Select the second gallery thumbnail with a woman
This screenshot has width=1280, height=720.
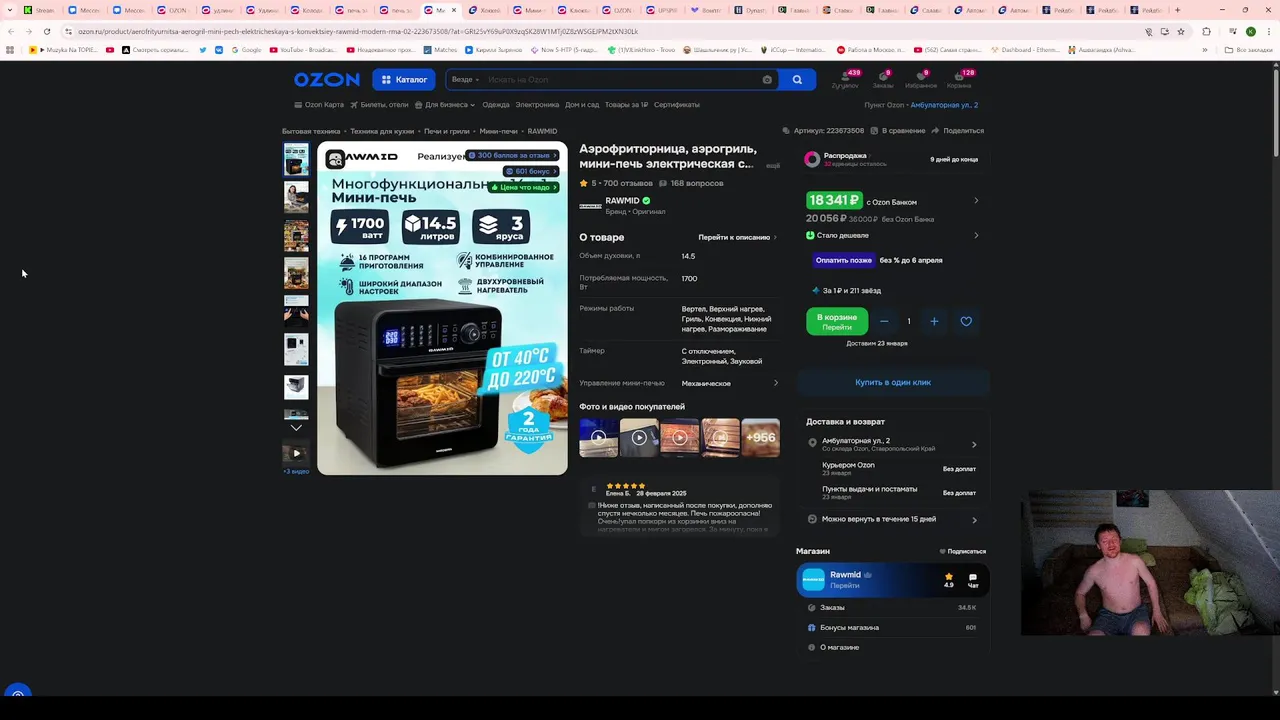pyautogui.click(x=296, y=198)
